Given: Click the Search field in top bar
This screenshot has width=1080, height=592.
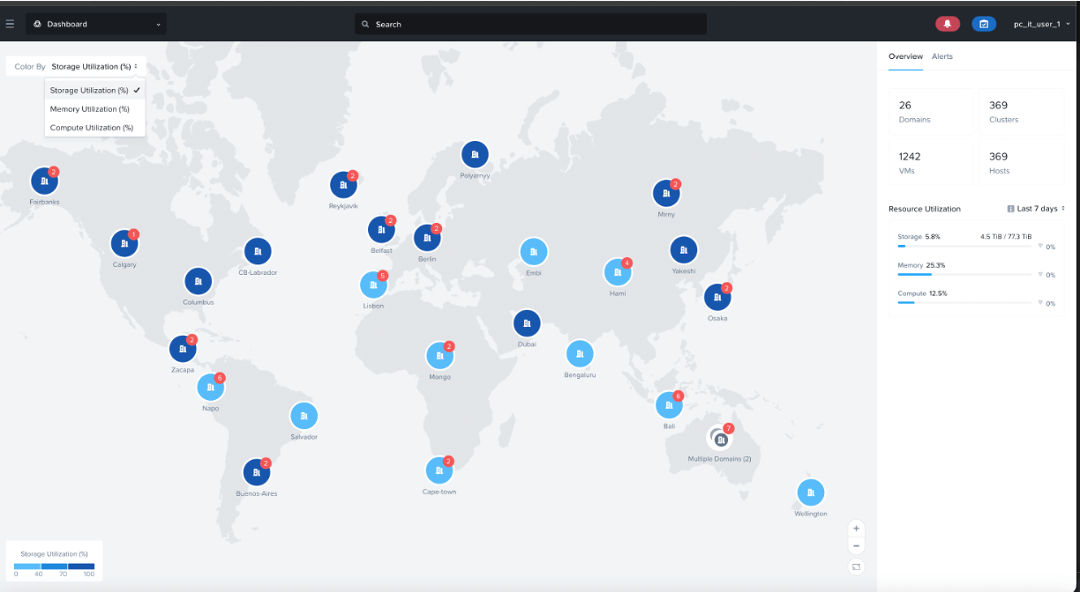Looking at the screenshot, I should pos(530,22).
